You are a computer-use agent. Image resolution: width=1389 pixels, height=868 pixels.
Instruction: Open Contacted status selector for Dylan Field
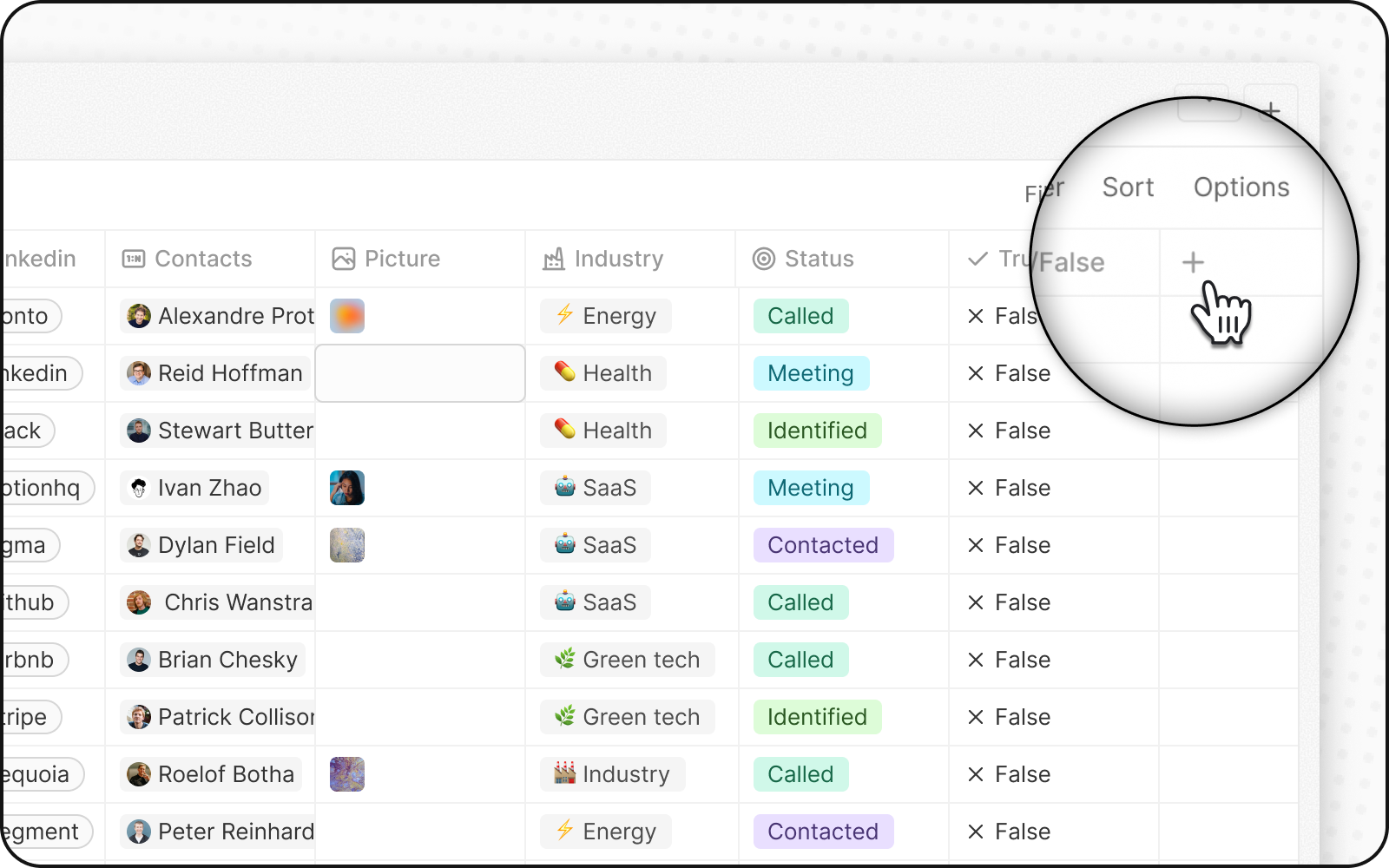[823, 545]
